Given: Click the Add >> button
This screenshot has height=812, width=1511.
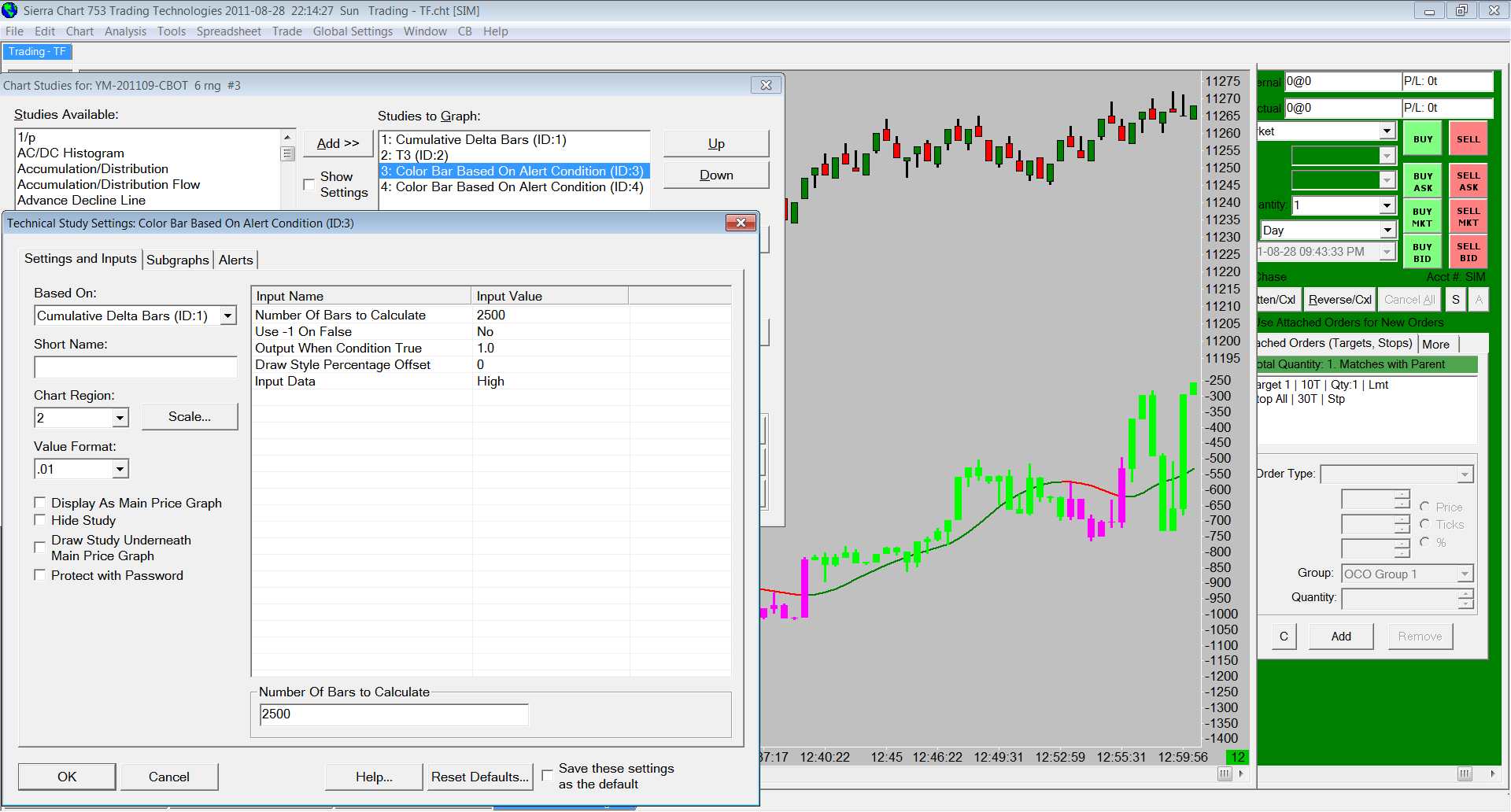Looking at the screenshot, I should 338,143.
